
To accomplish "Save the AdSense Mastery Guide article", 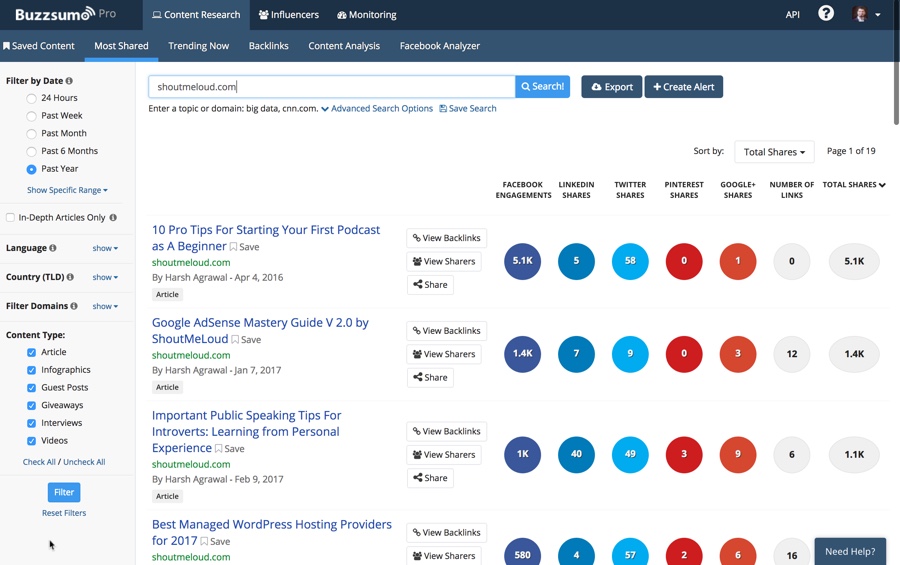I will pos(246,339).
